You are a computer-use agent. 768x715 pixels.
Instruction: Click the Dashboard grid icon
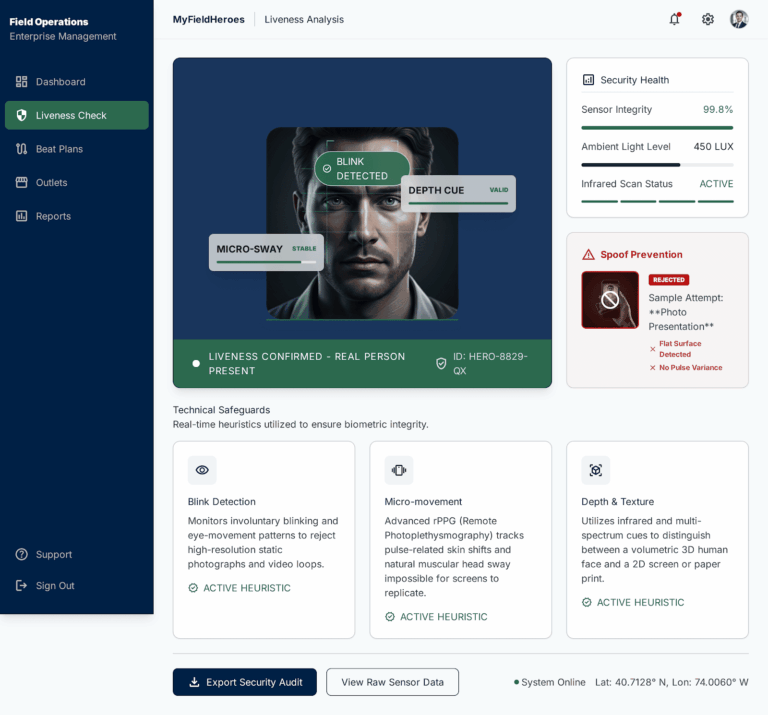(x=22, y=82)
